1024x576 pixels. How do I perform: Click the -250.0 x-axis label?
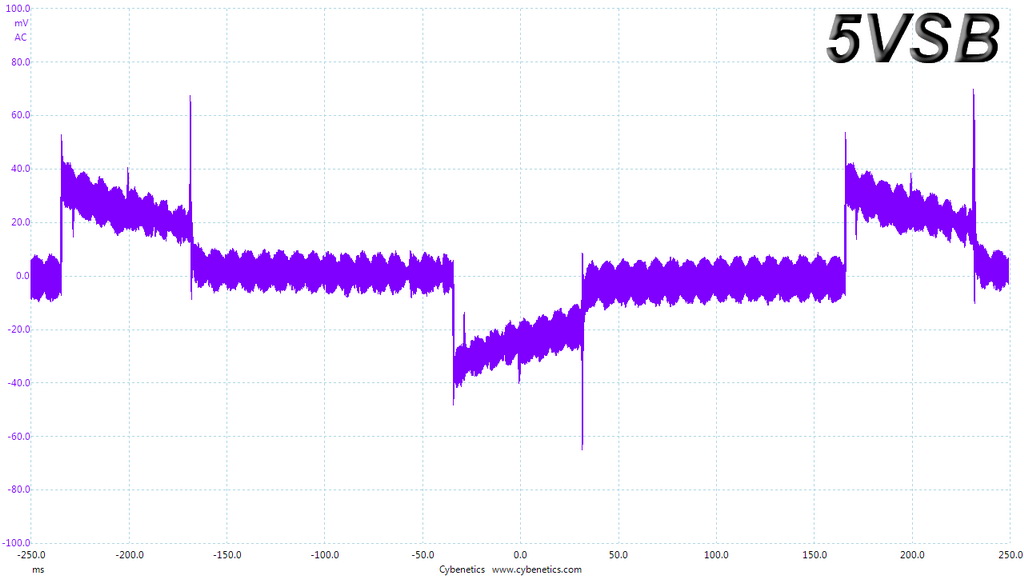click(31, 555)
